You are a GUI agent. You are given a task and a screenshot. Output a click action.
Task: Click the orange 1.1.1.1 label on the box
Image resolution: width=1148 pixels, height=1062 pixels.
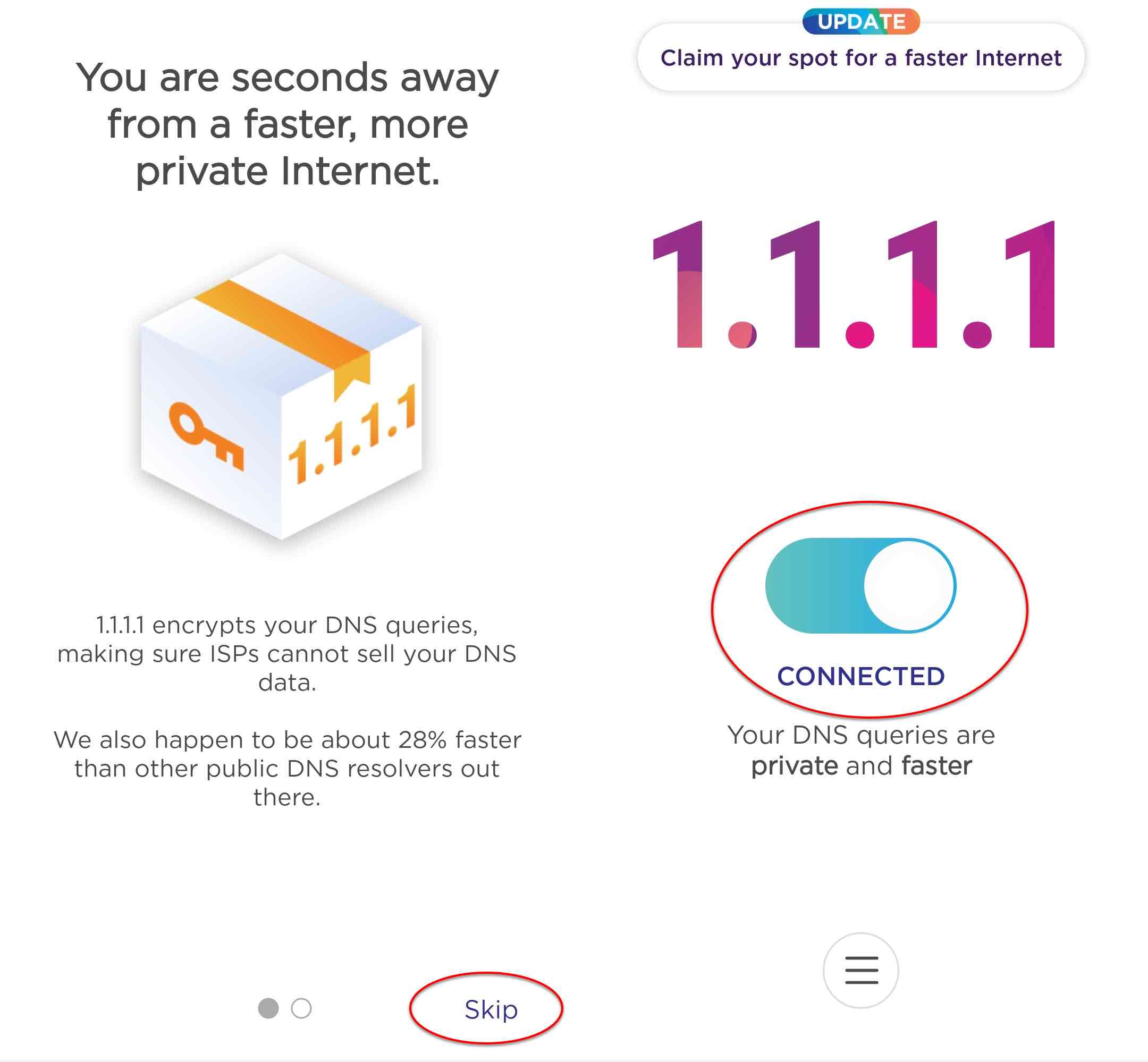(x=353, y=435)
